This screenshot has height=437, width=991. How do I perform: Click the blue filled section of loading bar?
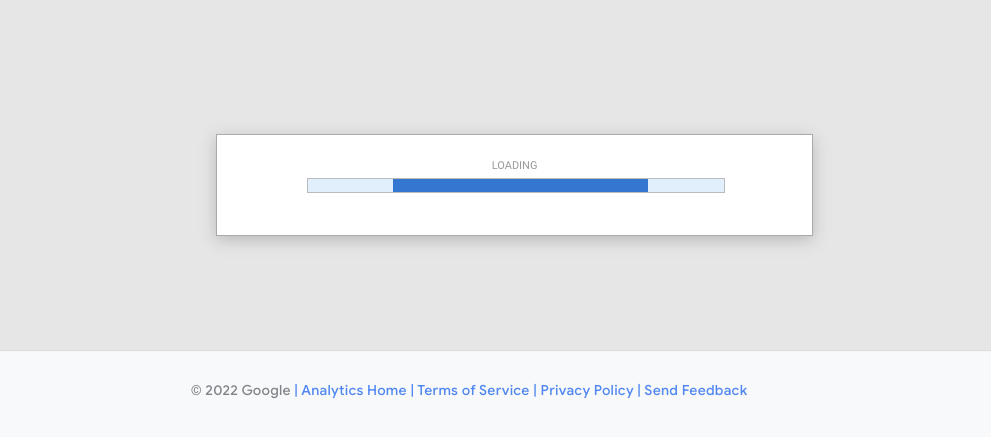pos(520,185)
